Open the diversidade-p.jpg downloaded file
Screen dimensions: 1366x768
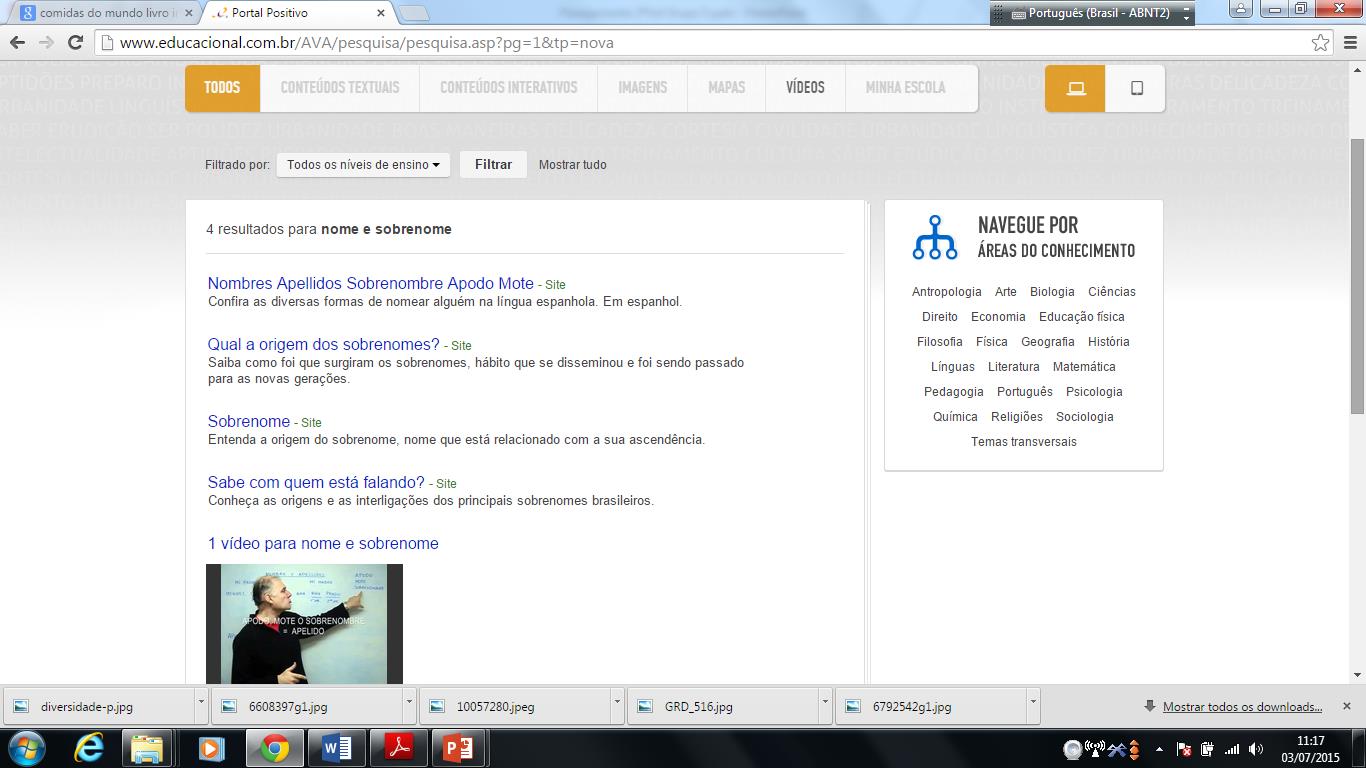pyautogui.click(x=99, y=706)
